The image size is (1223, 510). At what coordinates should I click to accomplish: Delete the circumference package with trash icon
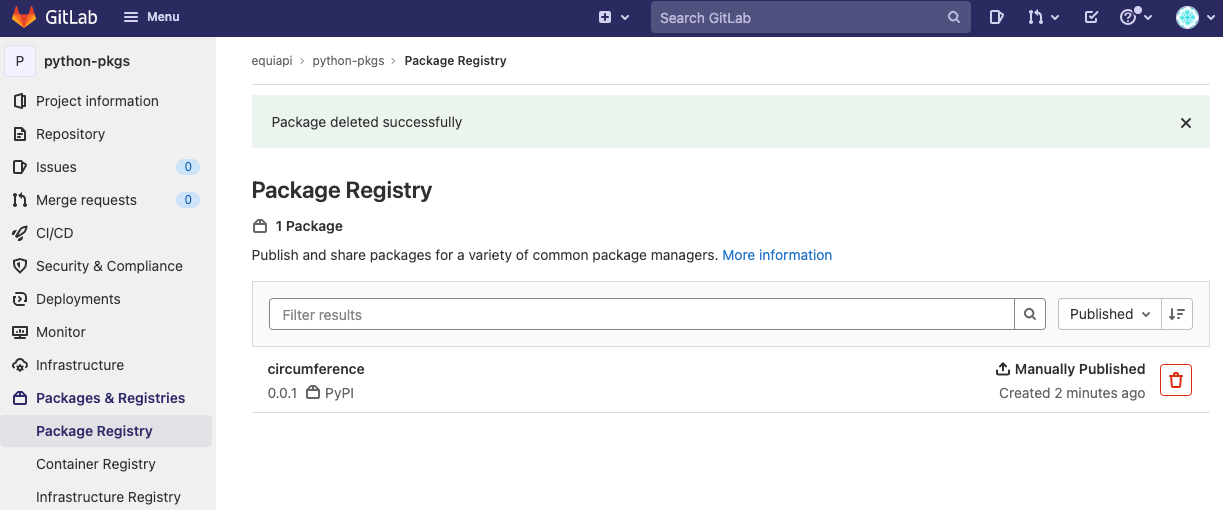1176,380
